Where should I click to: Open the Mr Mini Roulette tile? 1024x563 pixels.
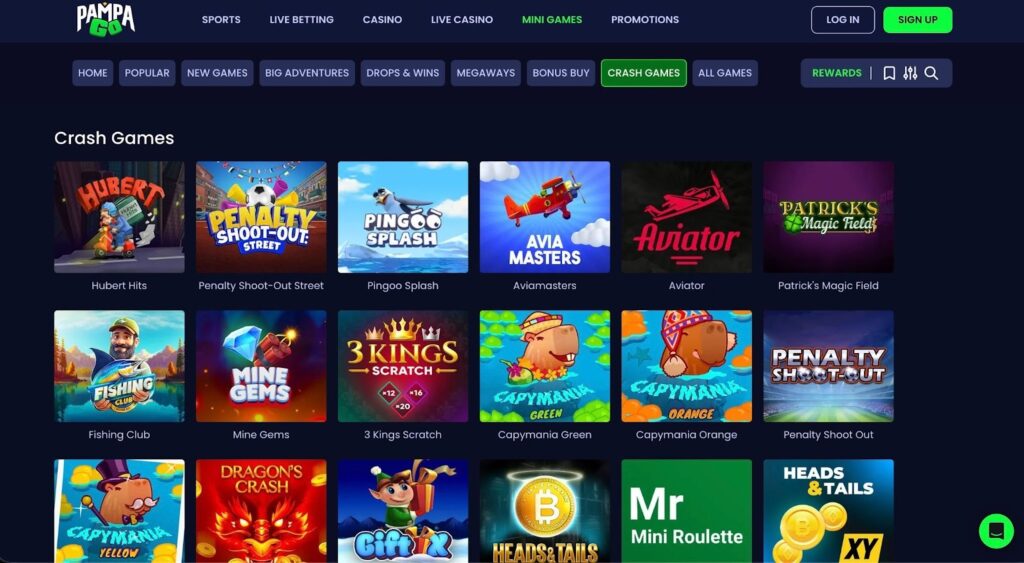click(686, 511)
